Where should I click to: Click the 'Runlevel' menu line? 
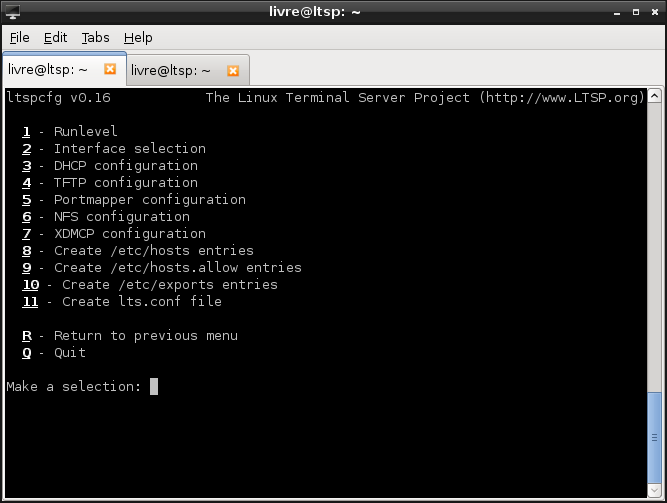click(x=70, y=131)
